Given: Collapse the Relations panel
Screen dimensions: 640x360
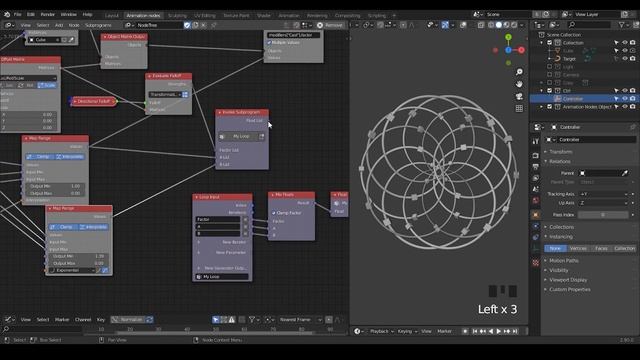Looking at the screenshot, I should coord(559,162).
